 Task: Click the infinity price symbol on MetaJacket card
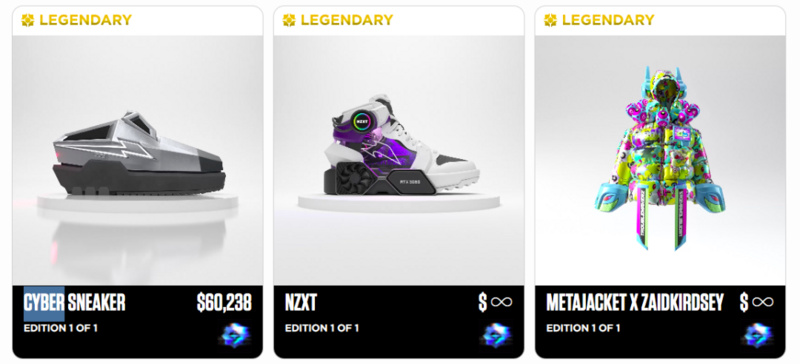(763, 302)
